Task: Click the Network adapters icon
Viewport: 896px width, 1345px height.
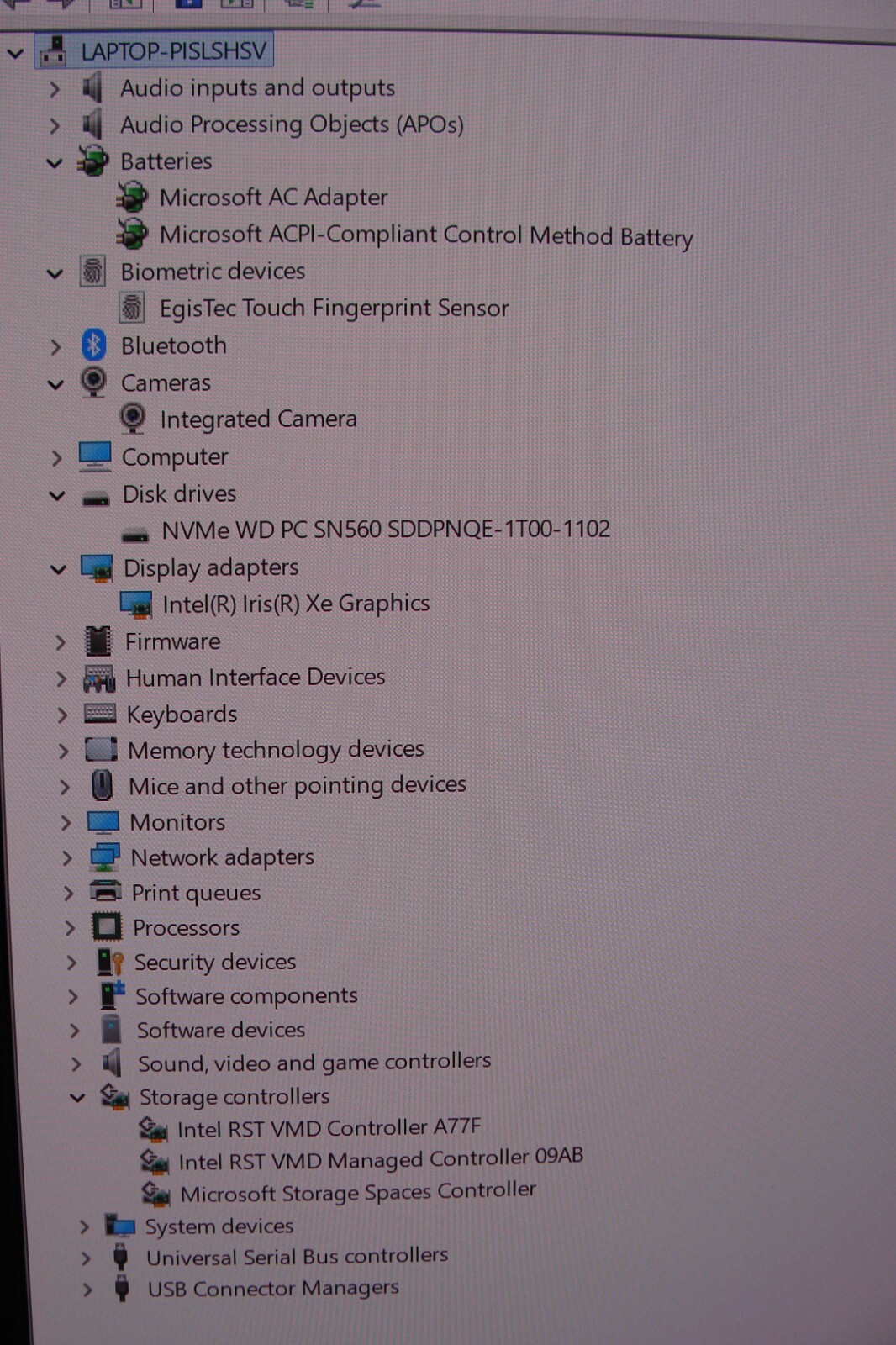Action: pyautogui.click(x=105, y=857)
